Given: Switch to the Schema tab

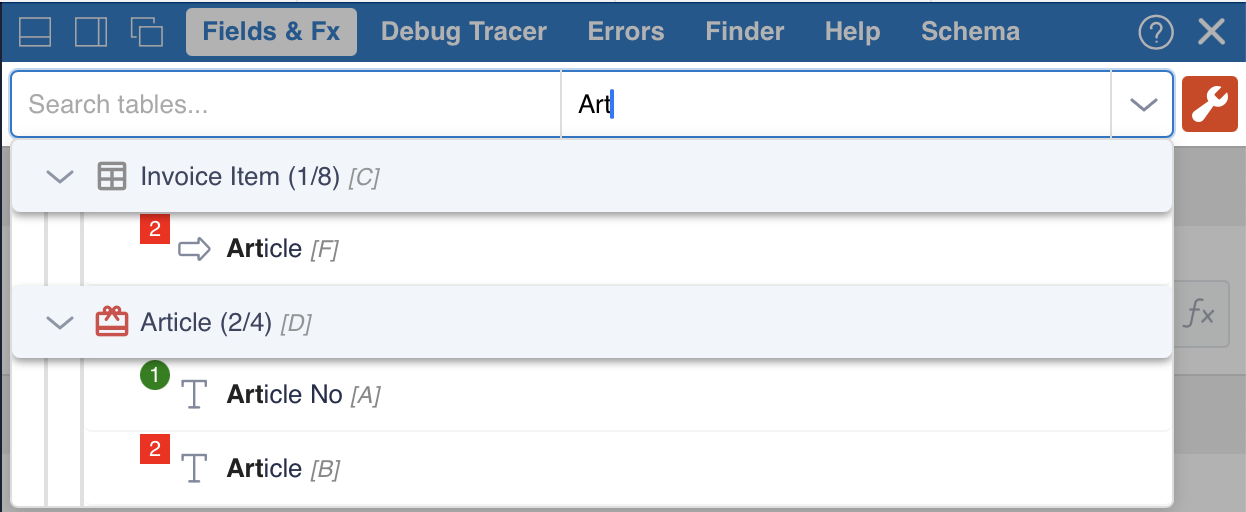Looking at the screenshot, I should click(970, 32).
